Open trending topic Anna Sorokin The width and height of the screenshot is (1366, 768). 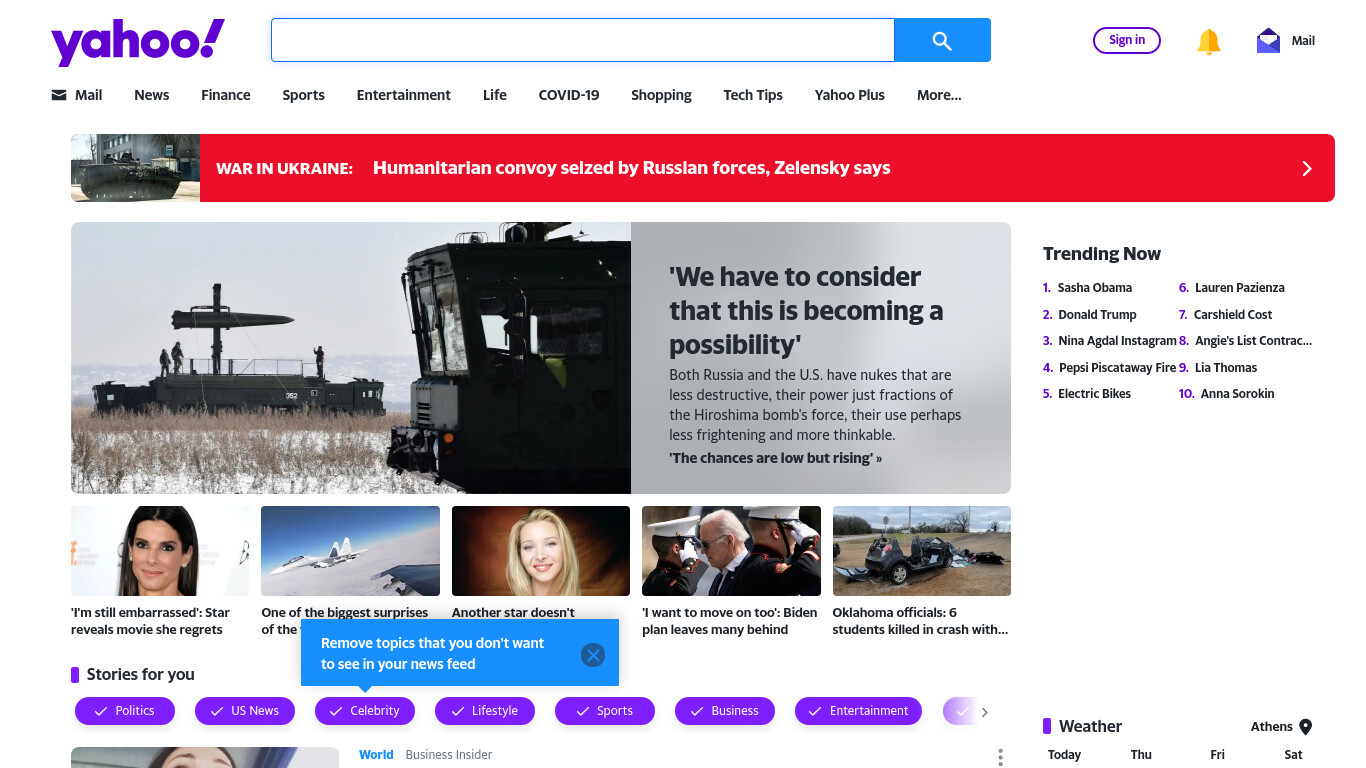point(1238,394)
